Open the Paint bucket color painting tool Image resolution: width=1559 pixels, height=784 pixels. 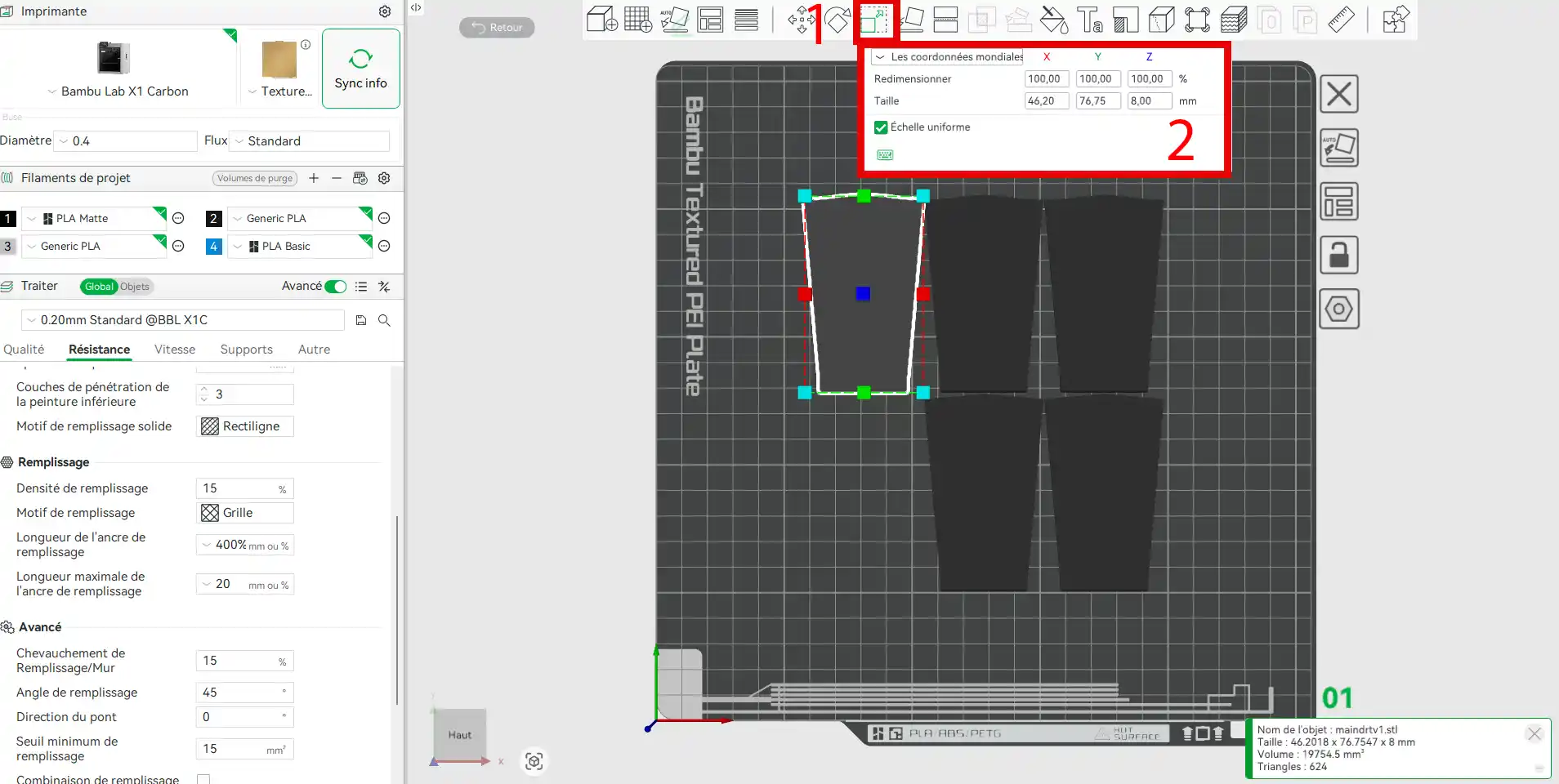(1053, 20)
